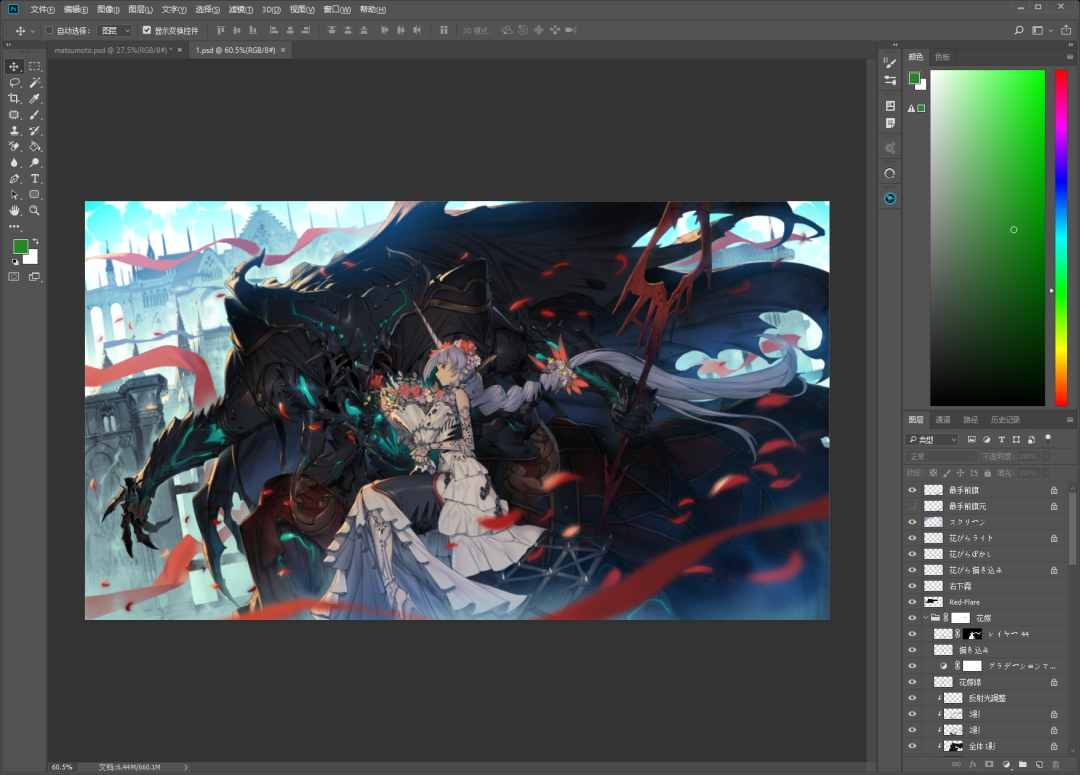Open the fill 填充 dropdown arrow
This screenshot has width=1080, height=775.
click(1046, 473)
